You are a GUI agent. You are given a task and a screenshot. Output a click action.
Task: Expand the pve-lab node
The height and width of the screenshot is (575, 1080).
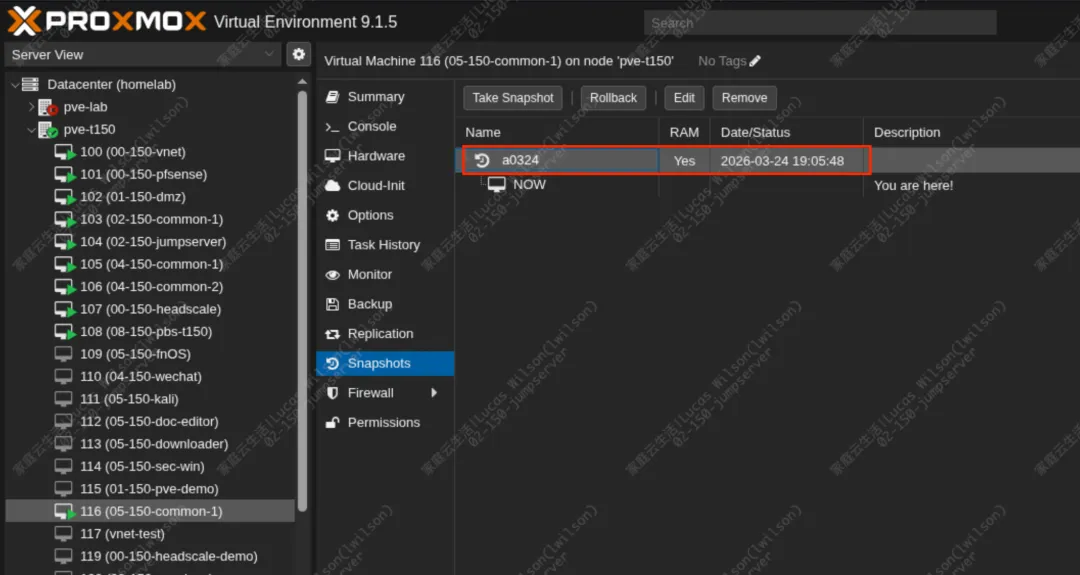(31, 107)
